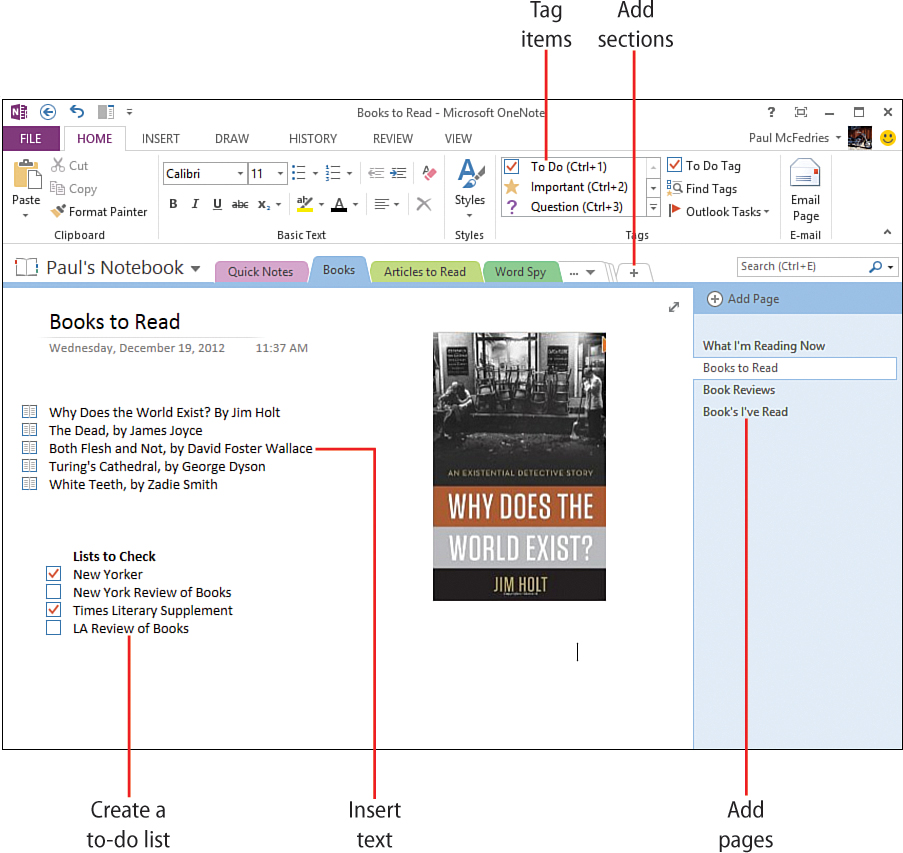Decrease the indent position
The width and height of the screenshot is (903, 853).
coord(376,173)
